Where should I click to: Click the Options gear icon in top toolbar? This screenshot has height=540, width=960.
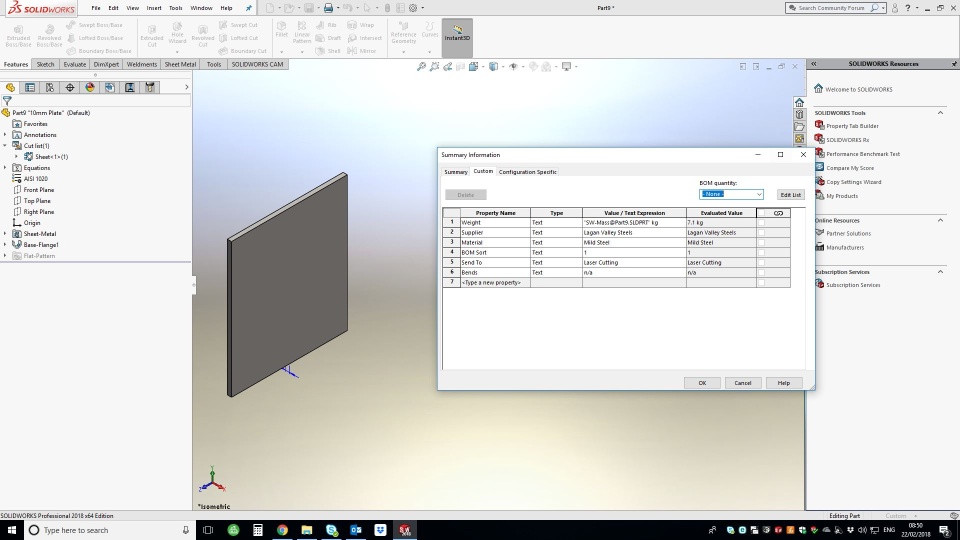(x=413, y=8)
